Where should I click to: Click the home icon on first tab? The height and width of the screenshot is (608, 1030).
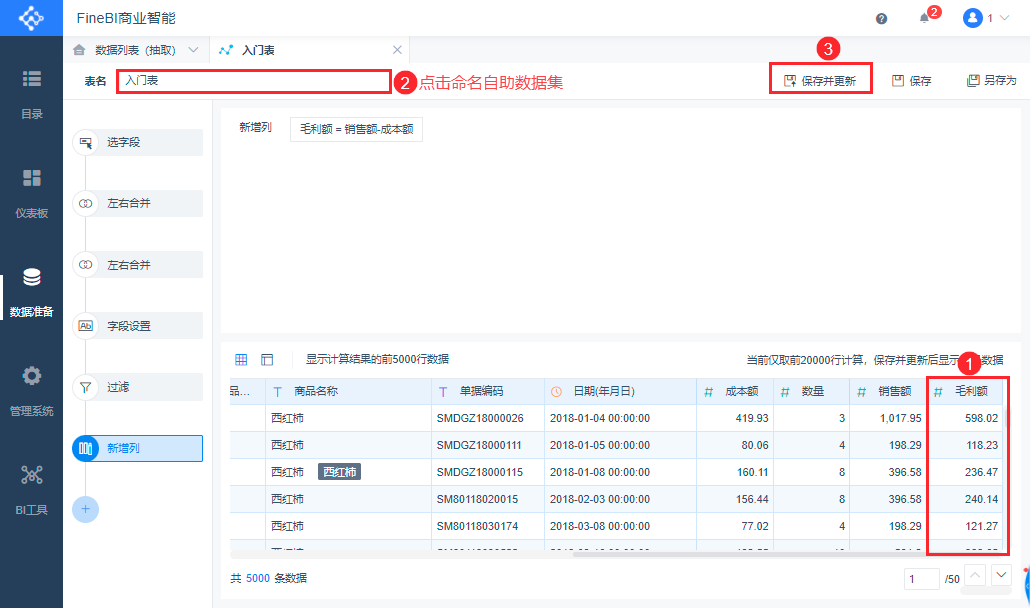(79, 50)
